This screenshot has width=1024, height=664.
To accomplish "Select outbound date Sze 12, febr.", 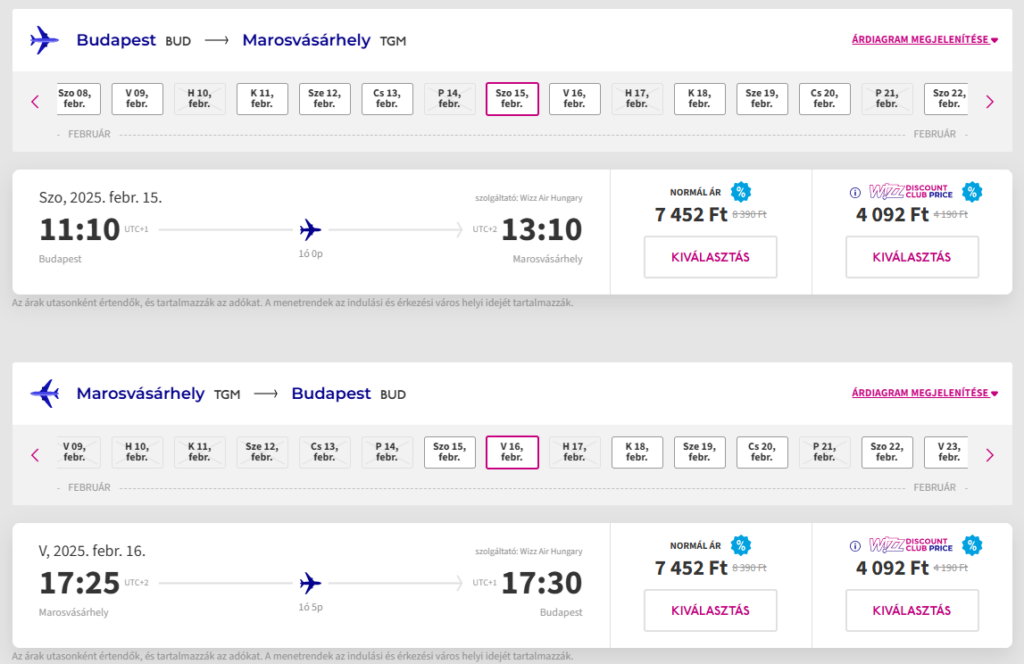I will coord(325,99).
